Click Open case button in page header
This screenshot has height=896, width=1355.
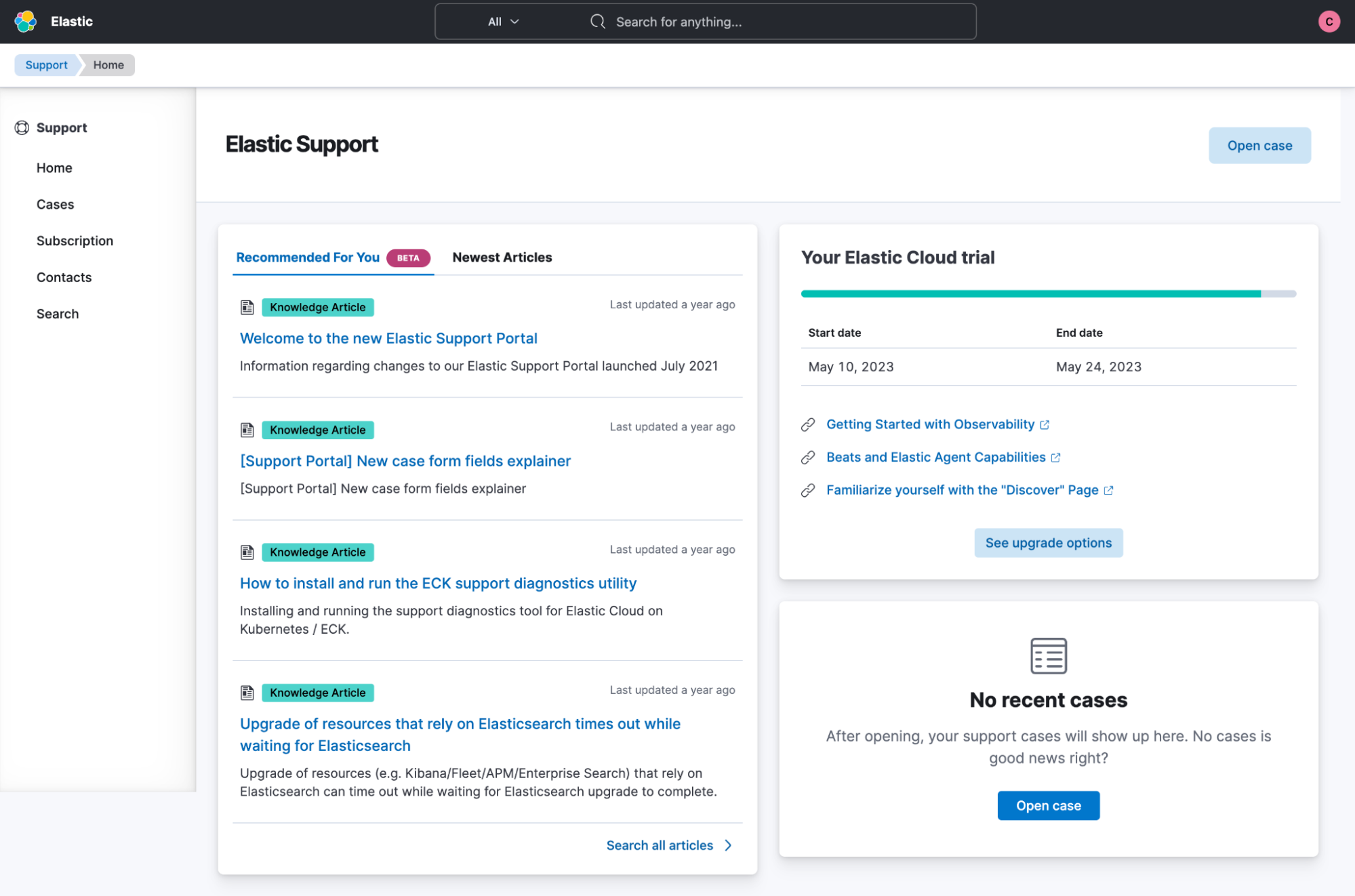click(1259, 146)
